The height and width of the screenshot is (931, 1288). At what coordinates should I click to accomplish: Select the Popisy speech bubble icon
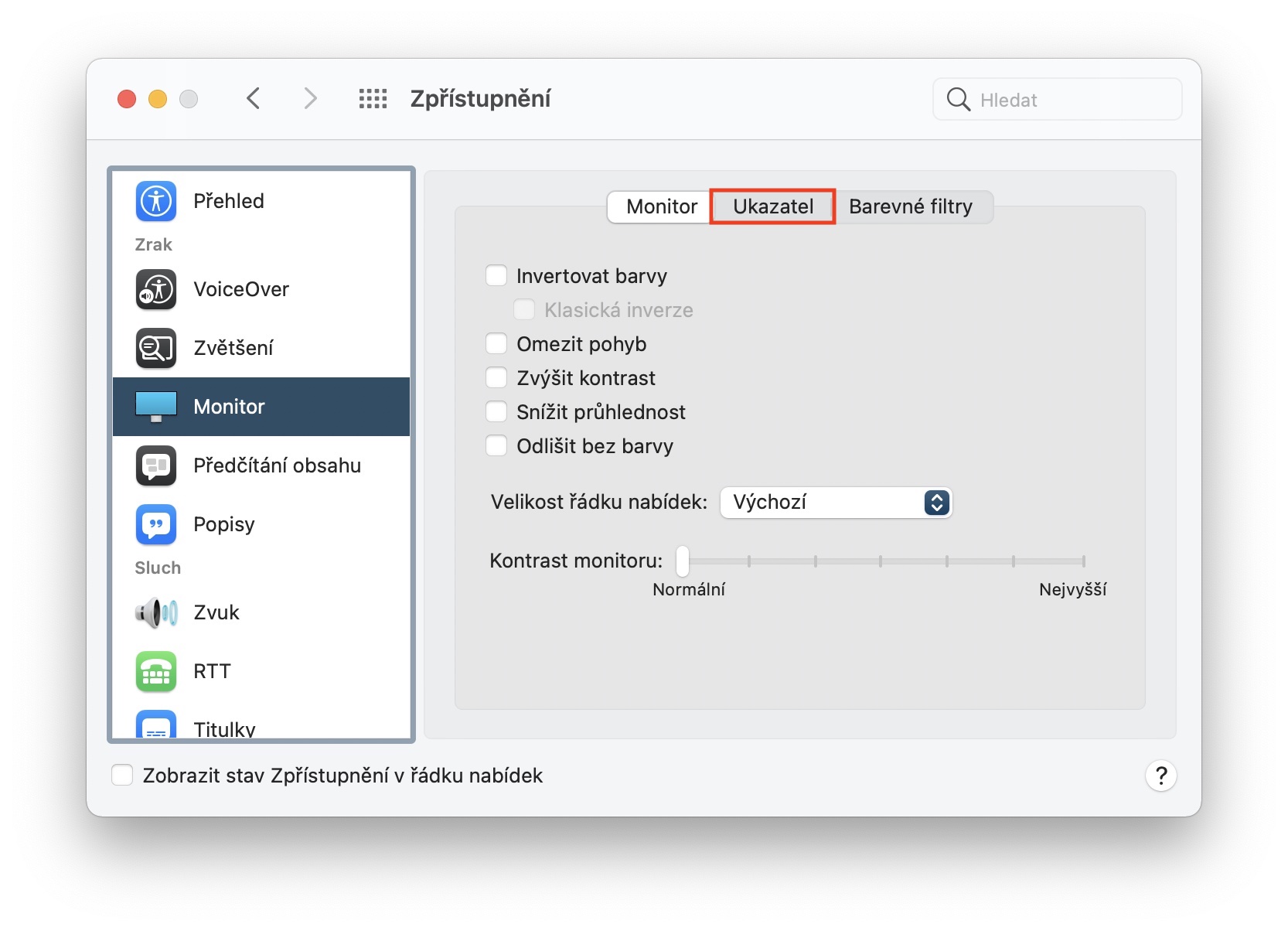(156, 524)
